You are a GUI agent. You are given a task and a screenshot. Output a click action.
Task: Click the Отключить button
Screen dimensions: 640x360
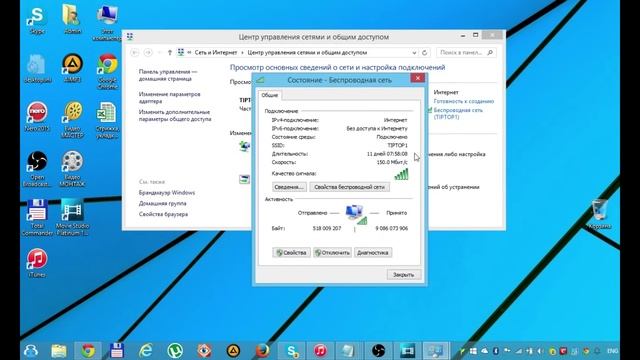click(332, 253)
